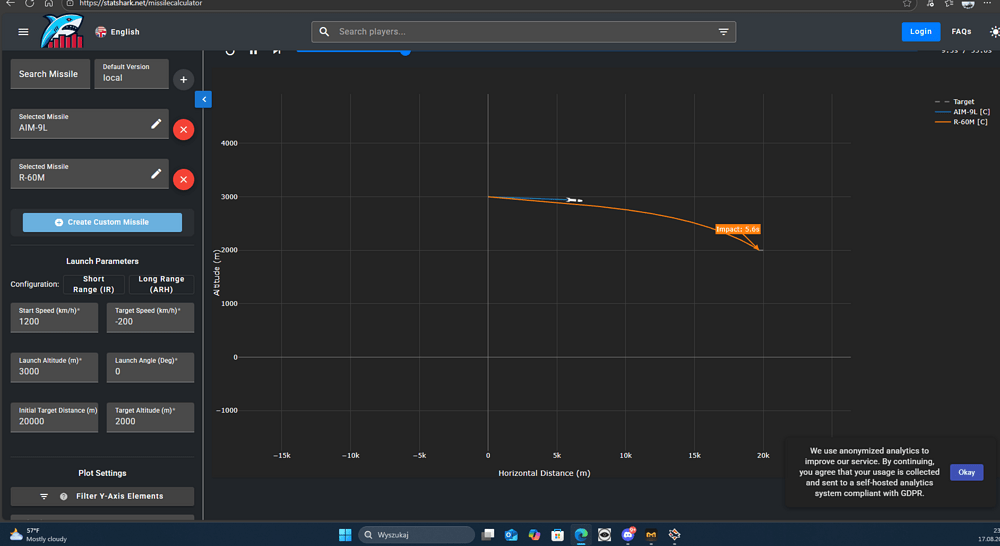The height and width of the screenshot is (546, 1000).
Task: Click the Horizontal Distance (m) axis title
Action: point(544,473)
